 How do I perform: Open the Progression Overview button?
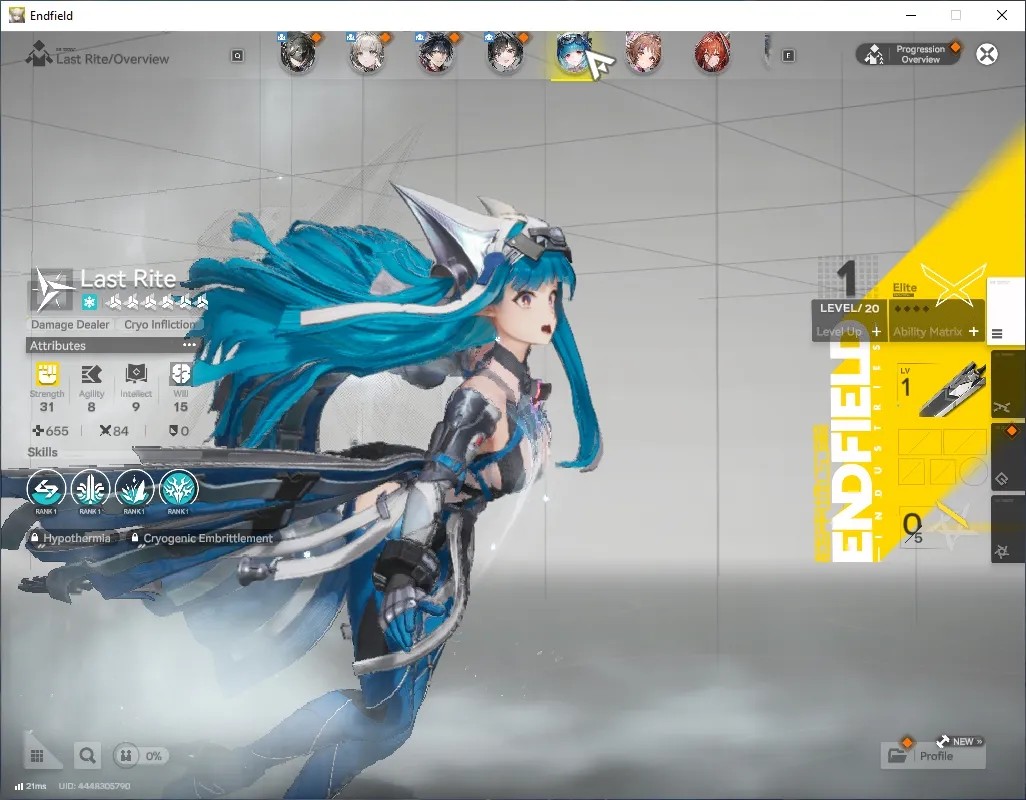pyautogui.click(x=908, y=54)
